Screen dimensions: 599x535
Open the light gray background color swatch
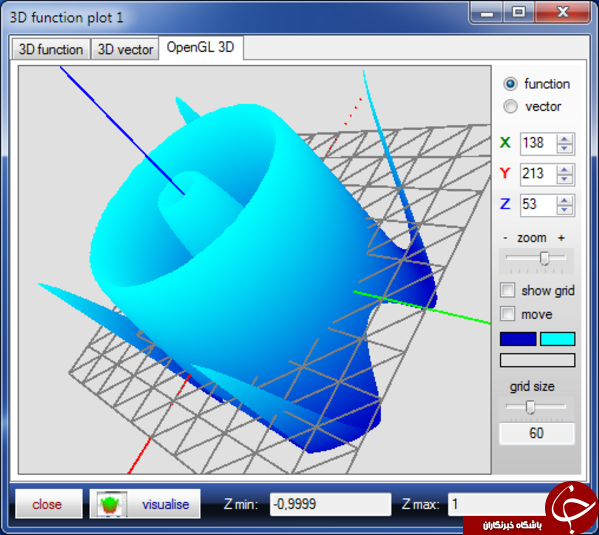coord(537,360)
